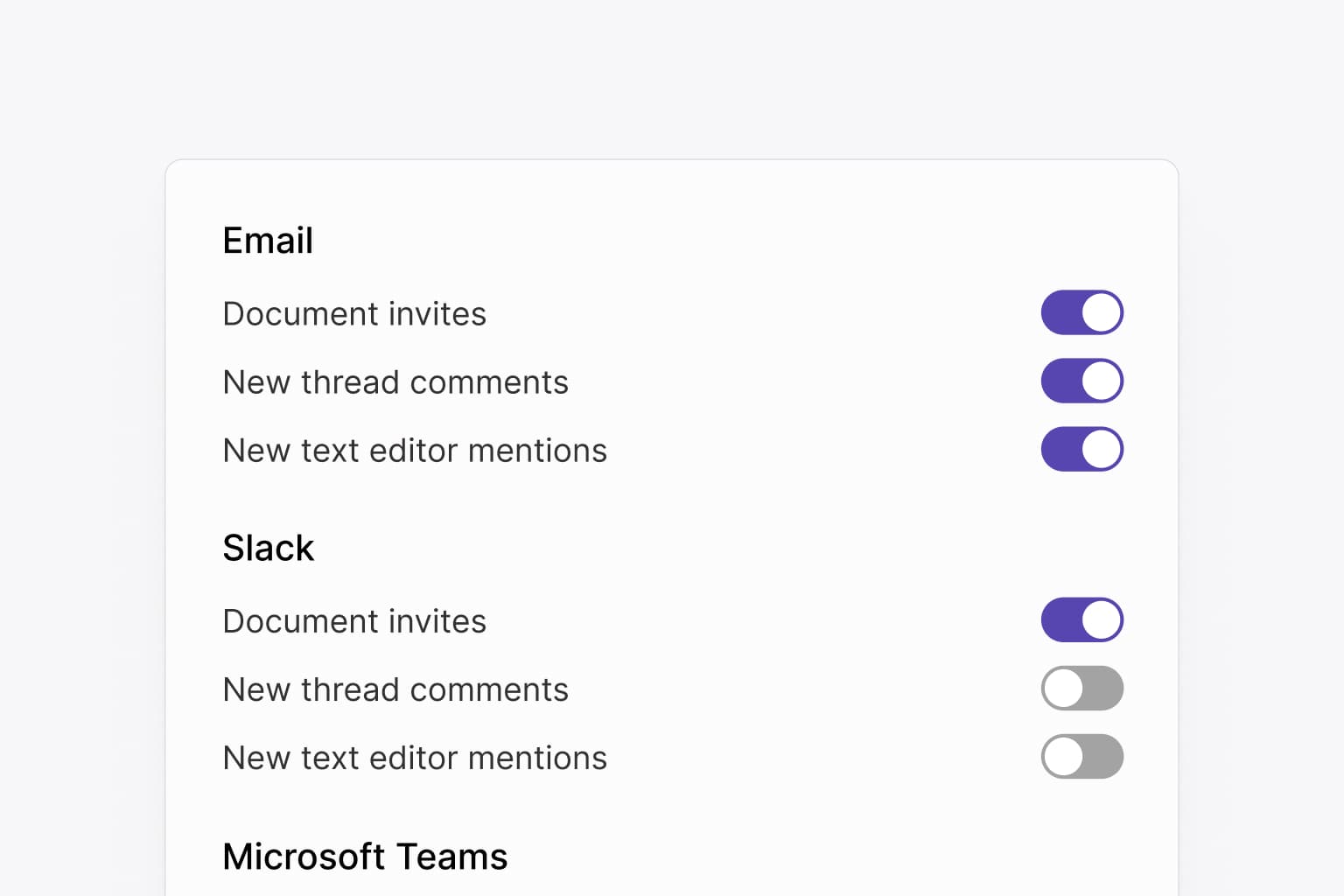Click the Document invites label under Email

coord(354,313)
